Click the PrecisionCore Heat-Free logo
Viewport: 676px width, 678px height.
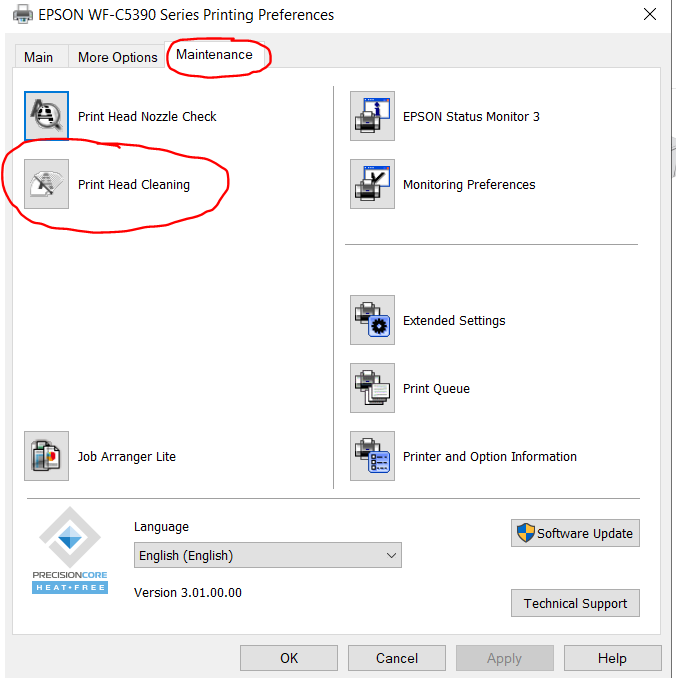tap(70, 550)
